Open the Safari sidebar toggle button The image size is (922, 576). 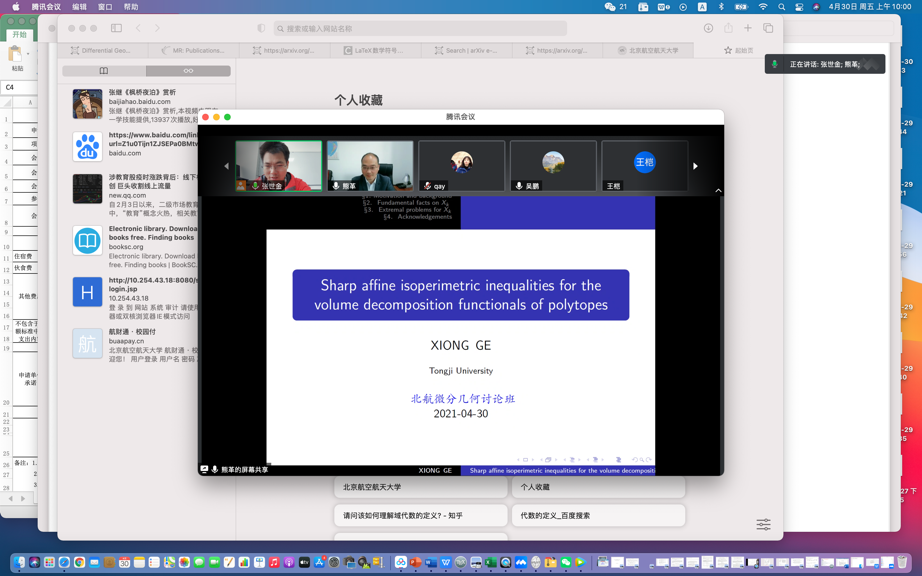point(116,28)
